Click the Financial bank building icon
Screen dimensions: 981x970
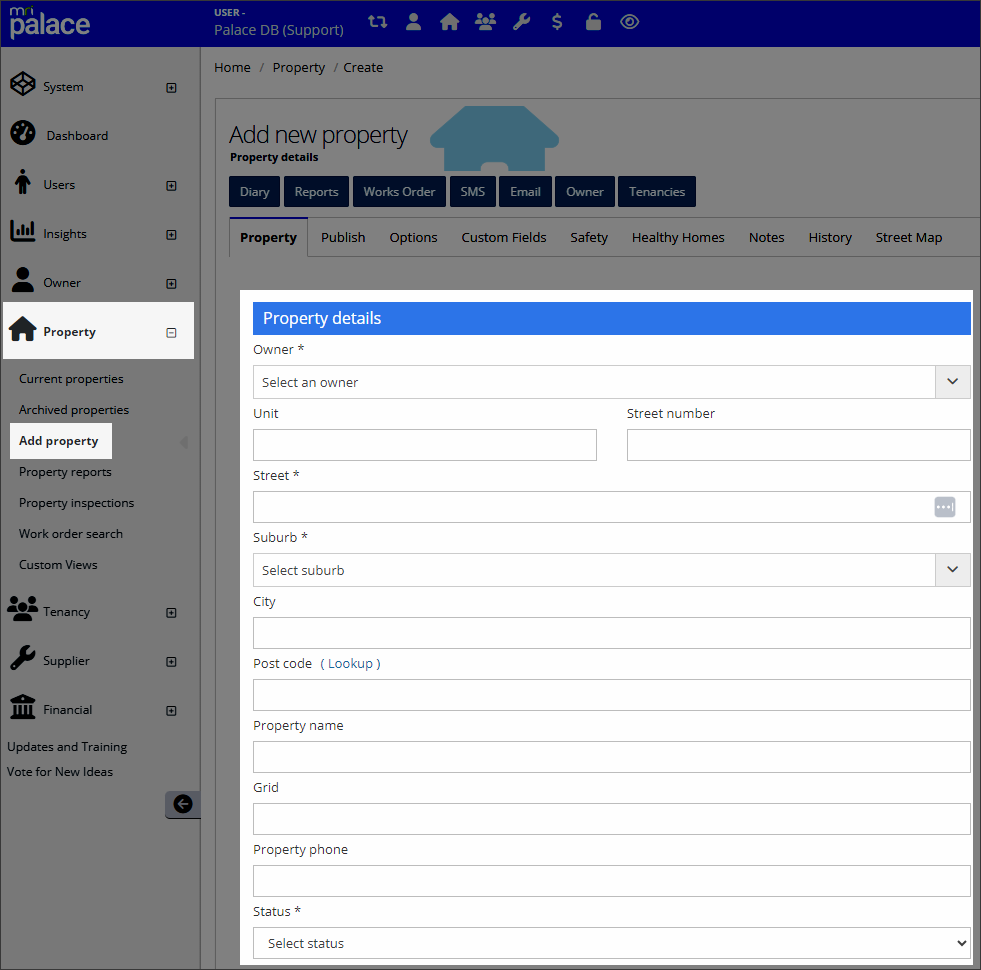point(23,707)
